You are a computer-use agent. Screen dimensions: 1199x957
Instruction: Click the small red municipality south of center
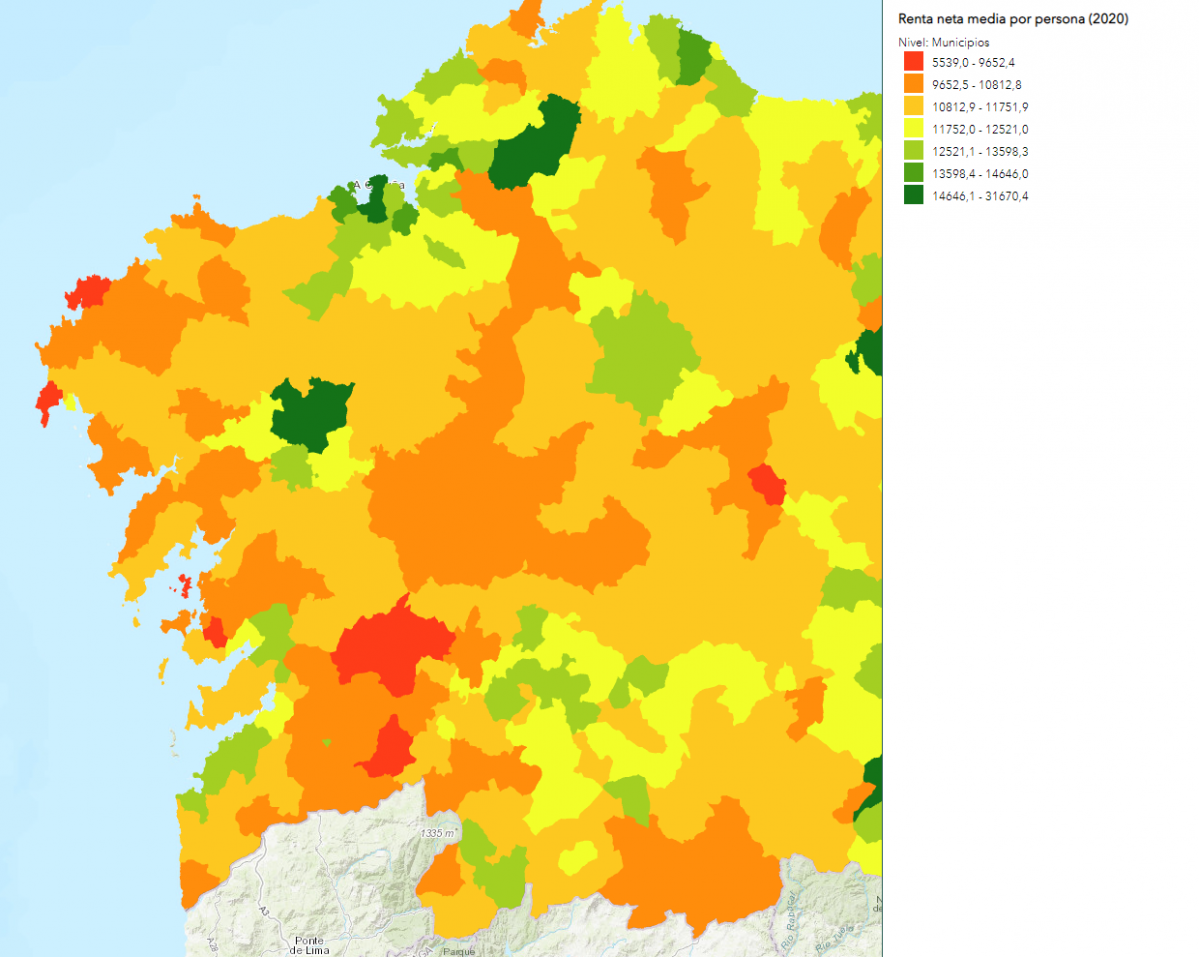point(386,749)
